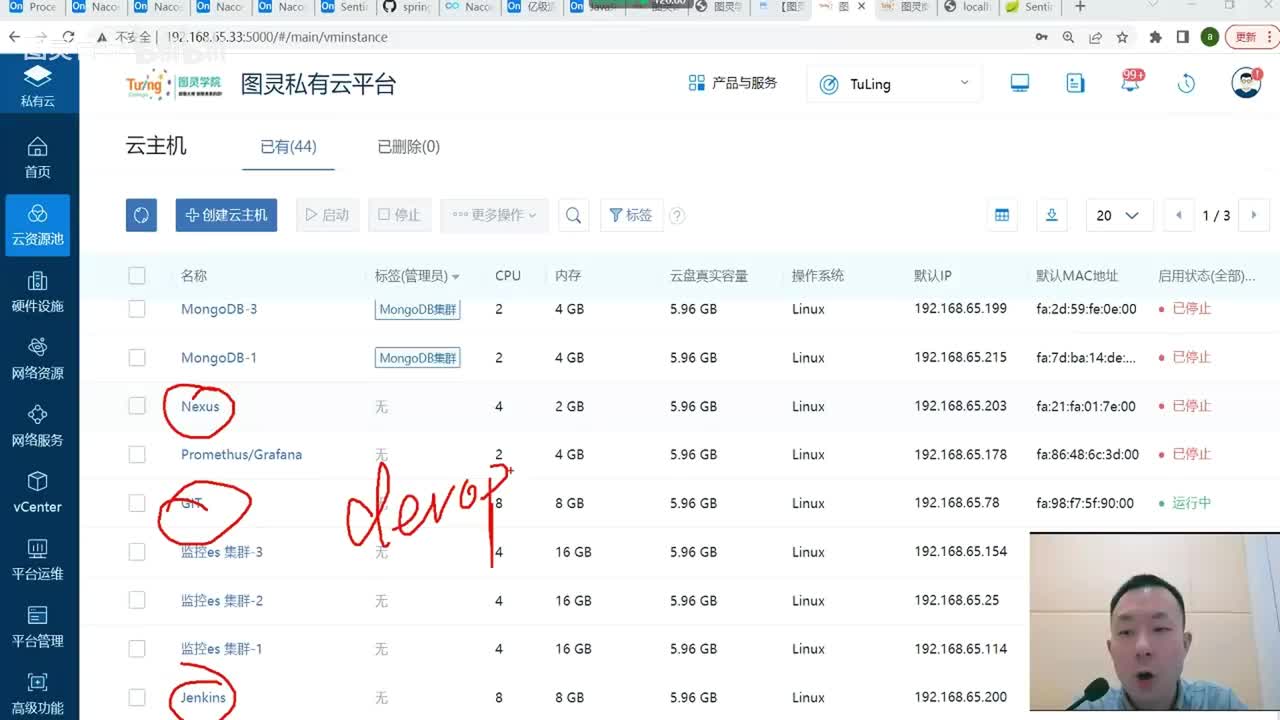Open the vCenter sidebar item
This screenshot has height=720, width=1280.
[x=37, y=493]
